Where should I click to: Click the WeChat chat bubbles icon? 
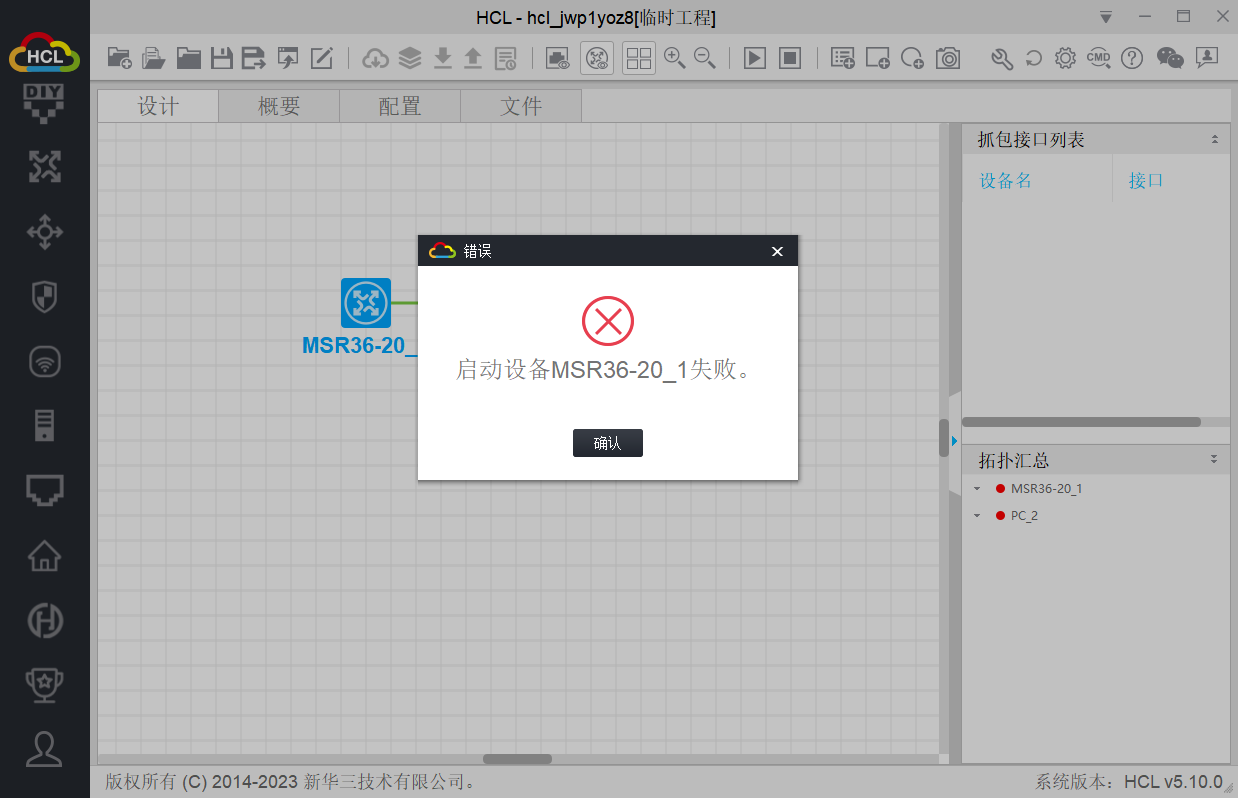click(1170, 58)
